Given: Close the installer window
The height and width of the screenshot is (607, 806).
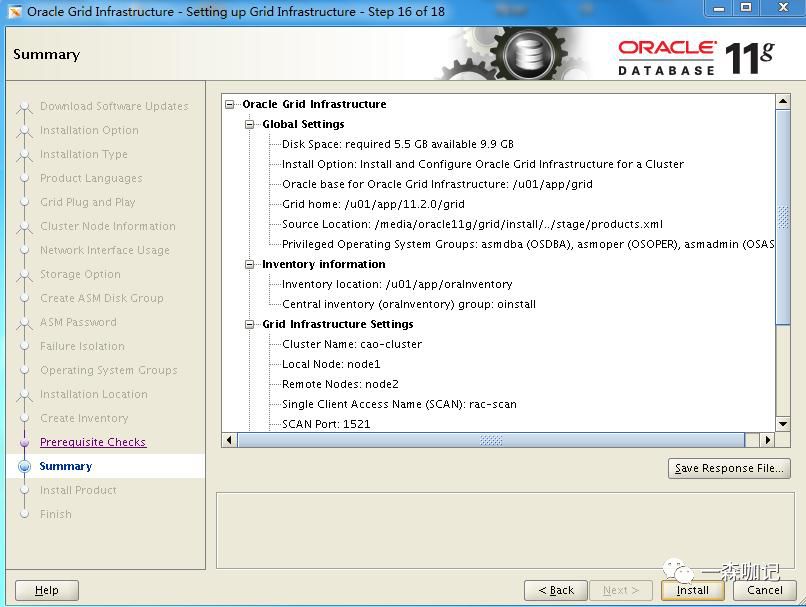Looking at the screenshot, I should click(x=783, y=8).
